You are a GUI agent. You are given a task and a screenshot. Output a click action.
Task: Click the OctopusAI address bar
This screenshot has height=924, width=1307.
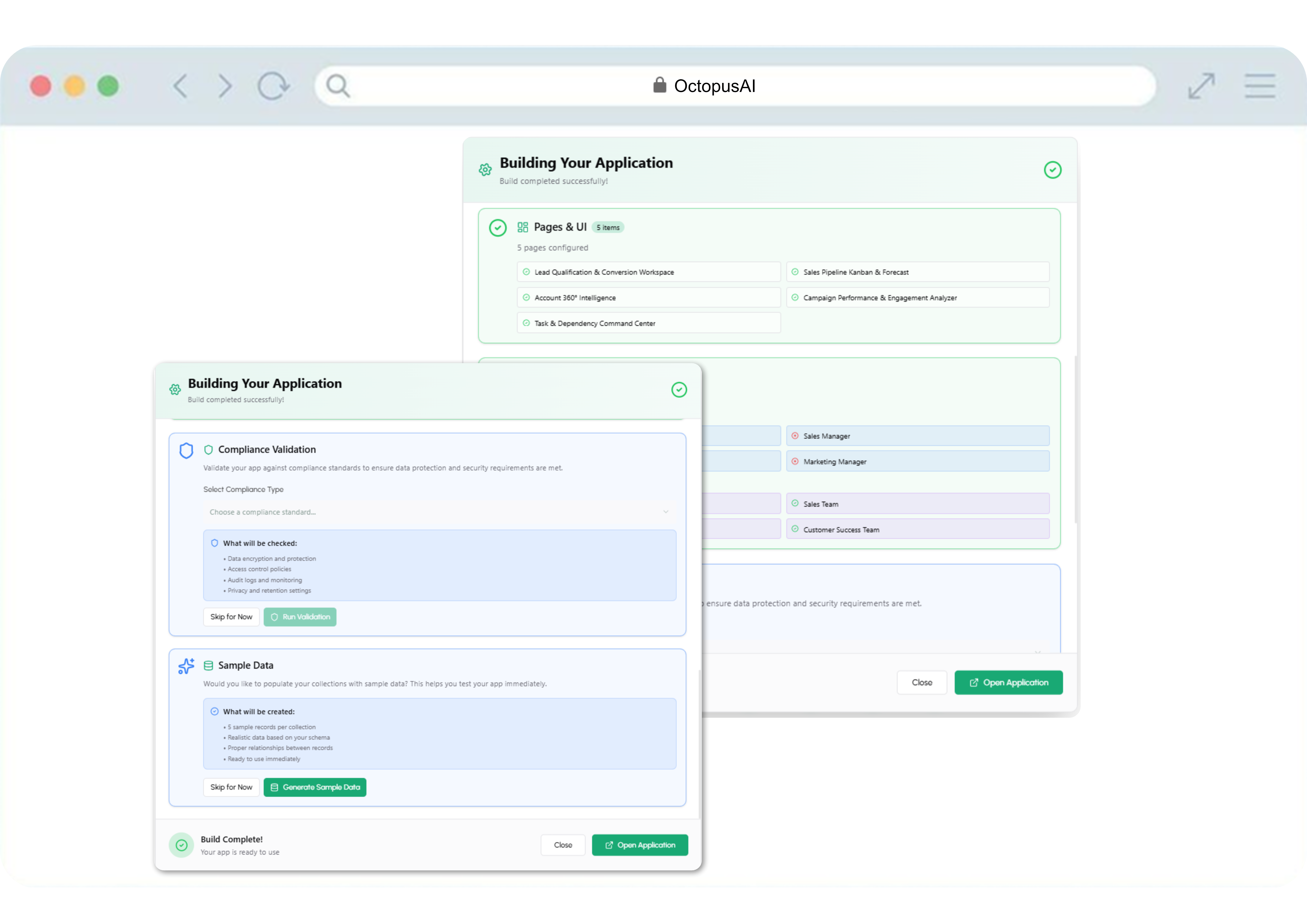(714, 86)
